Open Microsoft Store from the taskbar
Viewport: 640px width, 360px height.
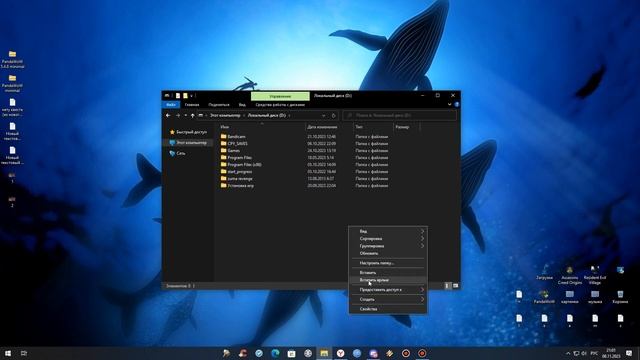(x=291, y=353)
